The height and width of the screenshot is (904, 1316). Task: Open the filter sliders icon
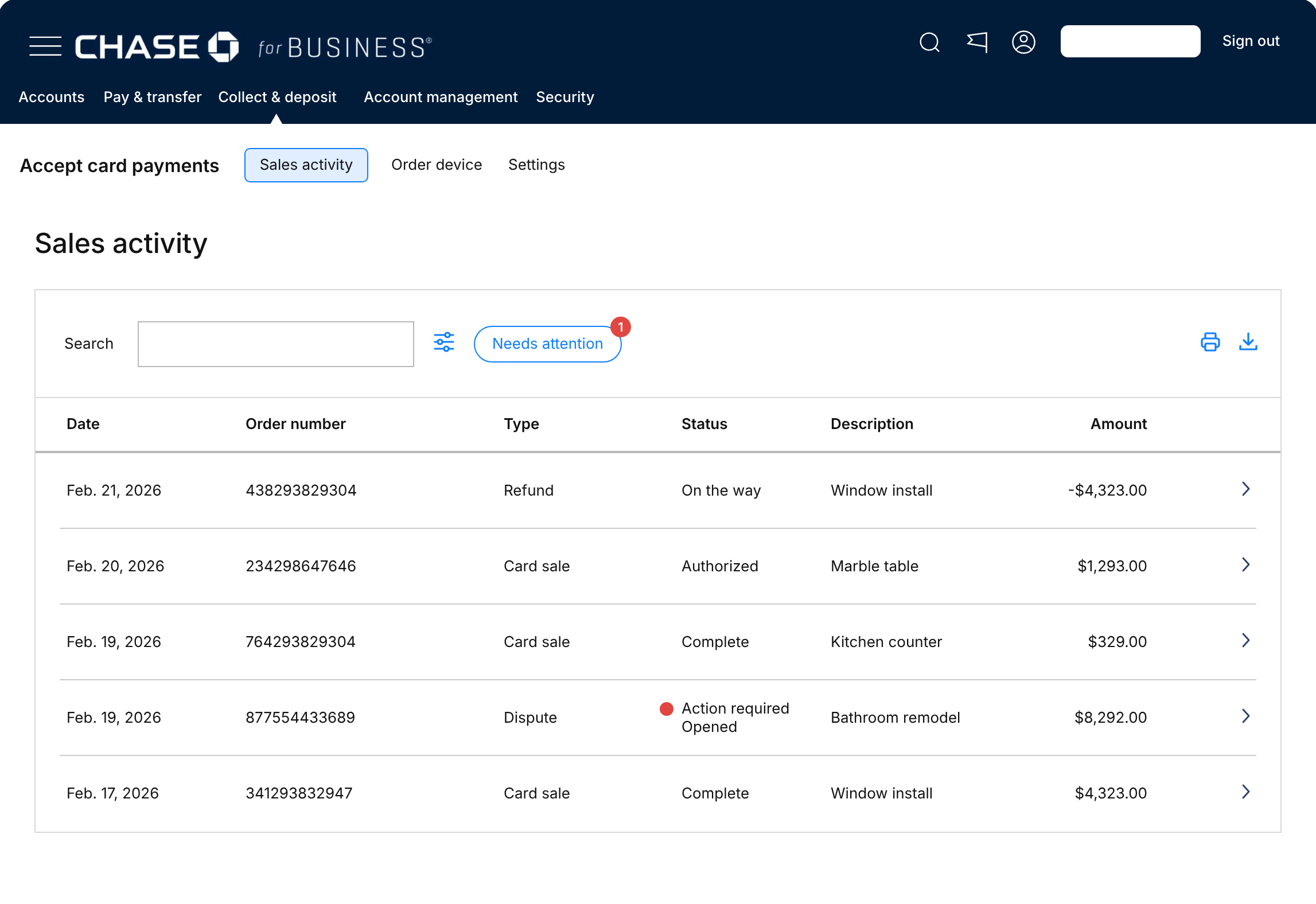tap(444, 342)
